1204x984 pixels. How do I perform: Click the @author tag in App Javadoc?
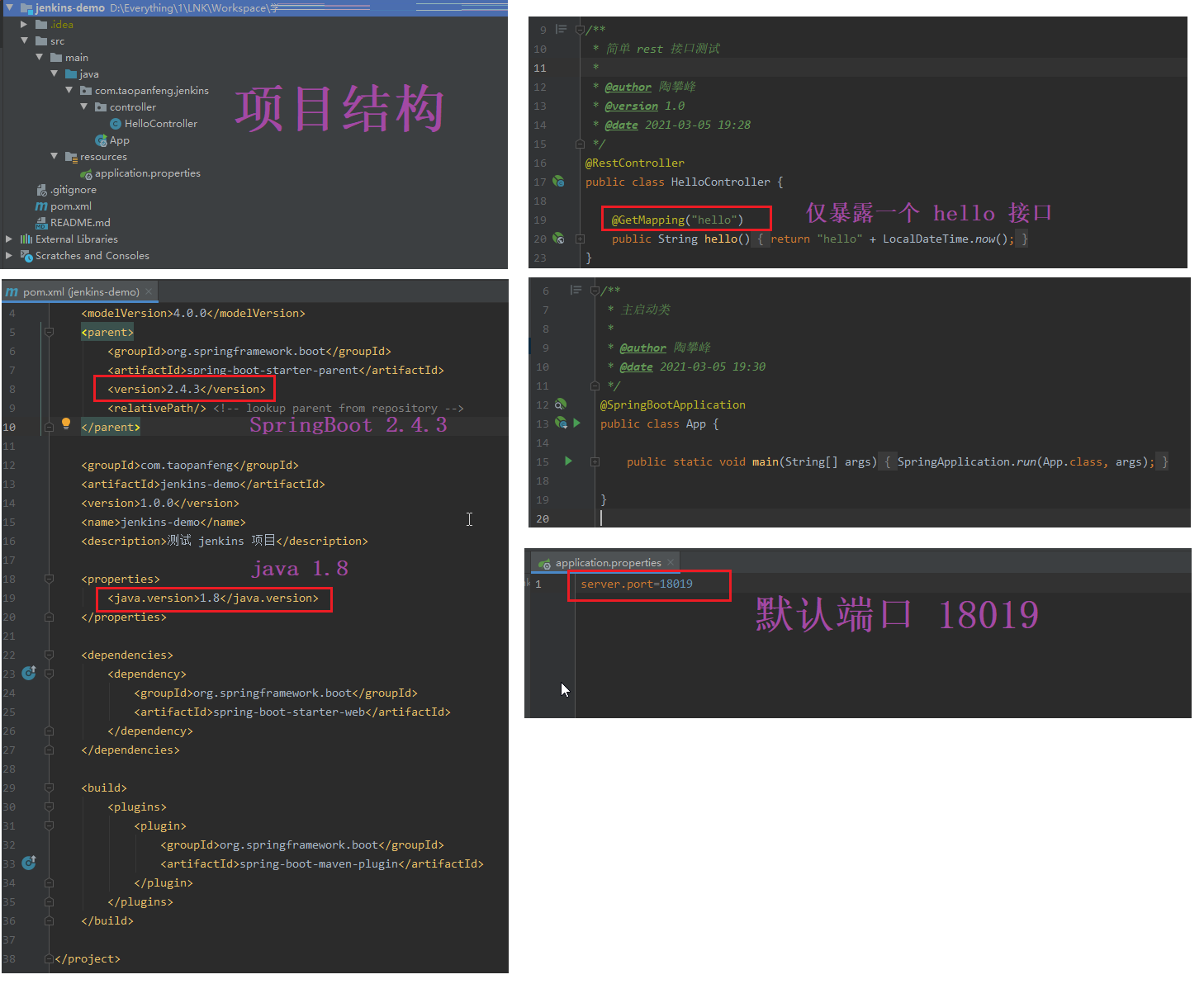pyautogui.click(x=642, y=348)
